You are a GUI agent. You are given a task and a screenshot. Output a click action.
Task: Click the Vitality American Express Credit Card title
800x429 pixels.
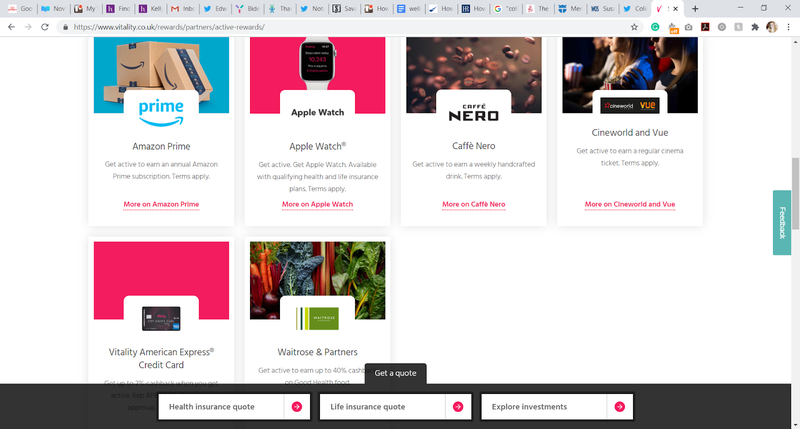pyautogui.click(x=161, y=358)
